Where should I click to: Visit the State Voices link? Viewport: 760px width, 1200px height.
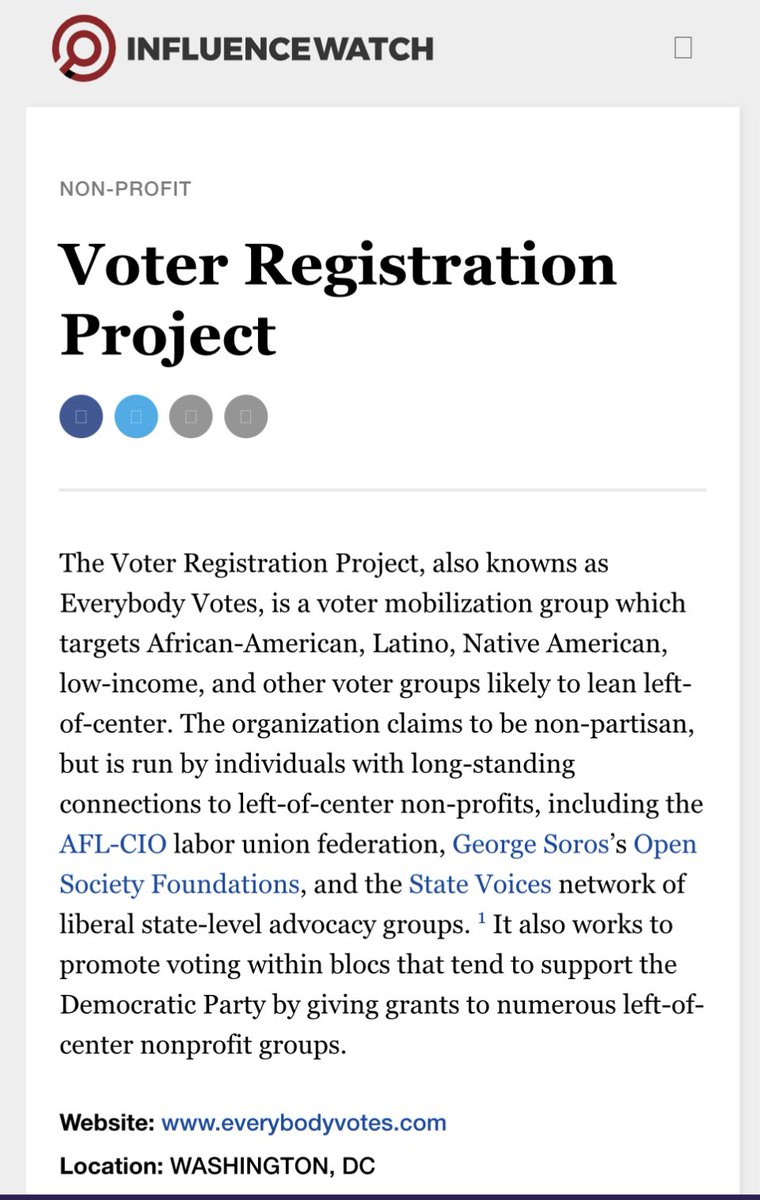[x=479, y=884]
